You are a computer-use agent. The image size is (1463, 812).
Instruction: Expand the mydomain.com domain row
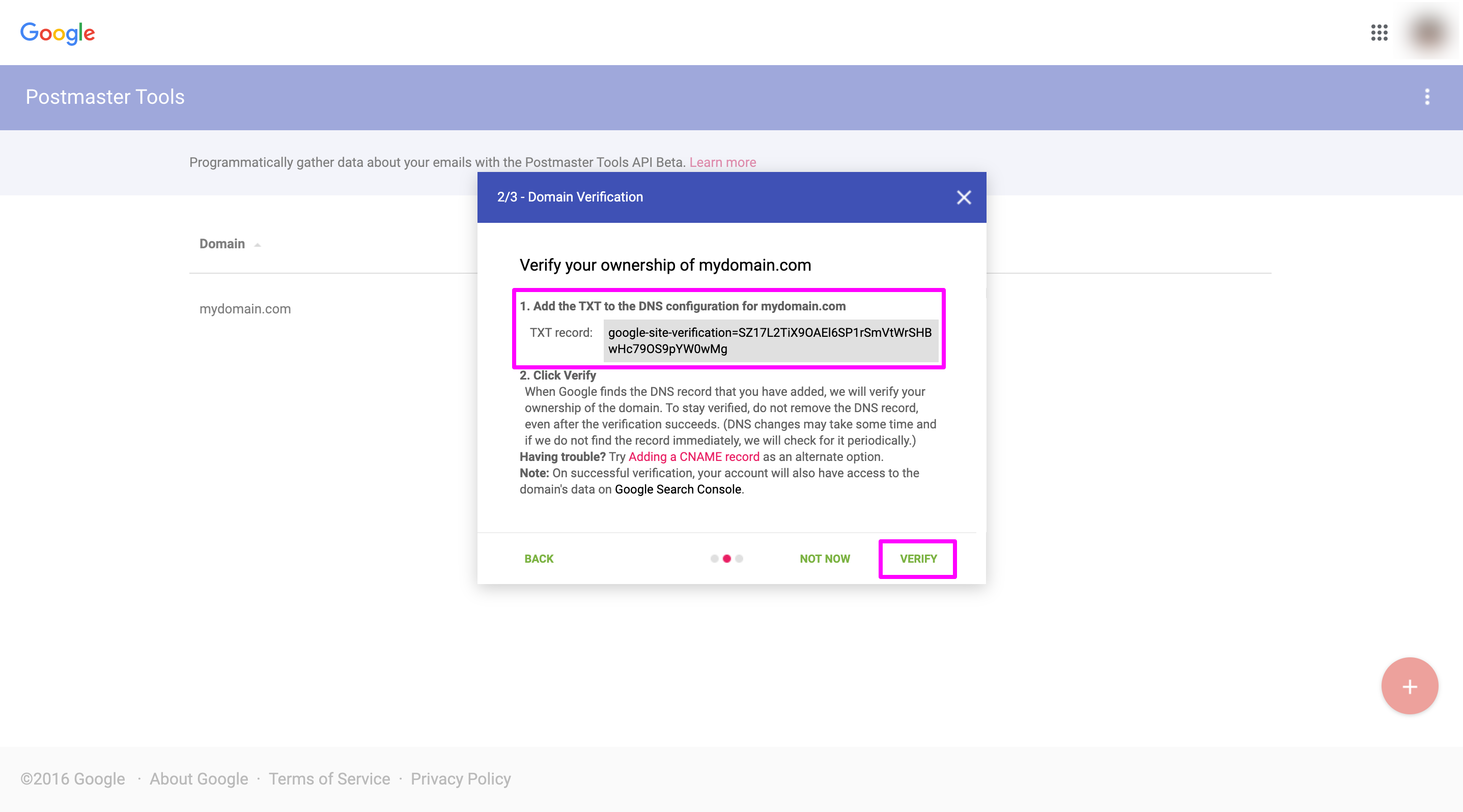[x=247, y=308]
